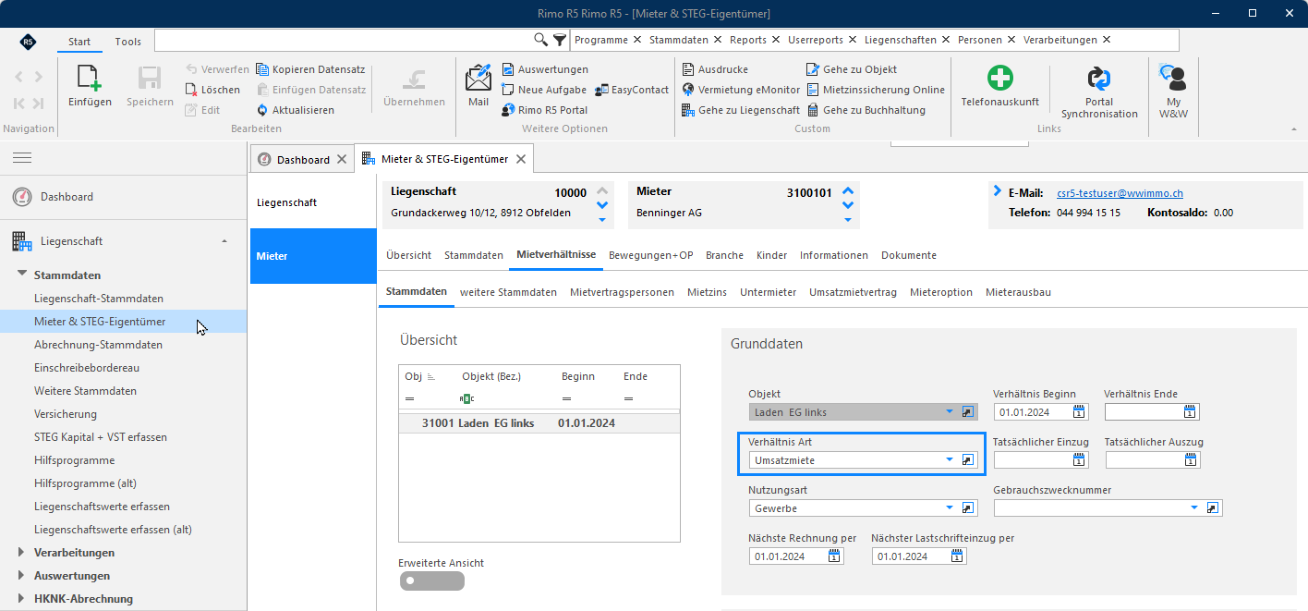Open the Gebrauchszwecknummer dropdown
The image size is (1308, 611).
pos(1194,508)
